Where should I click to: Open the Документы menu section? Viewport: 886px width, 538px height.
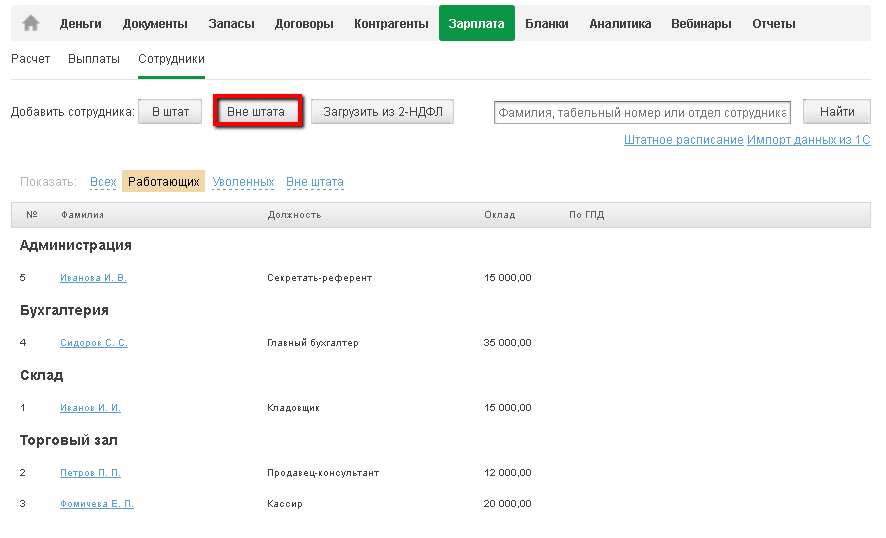tap(155, 24)
